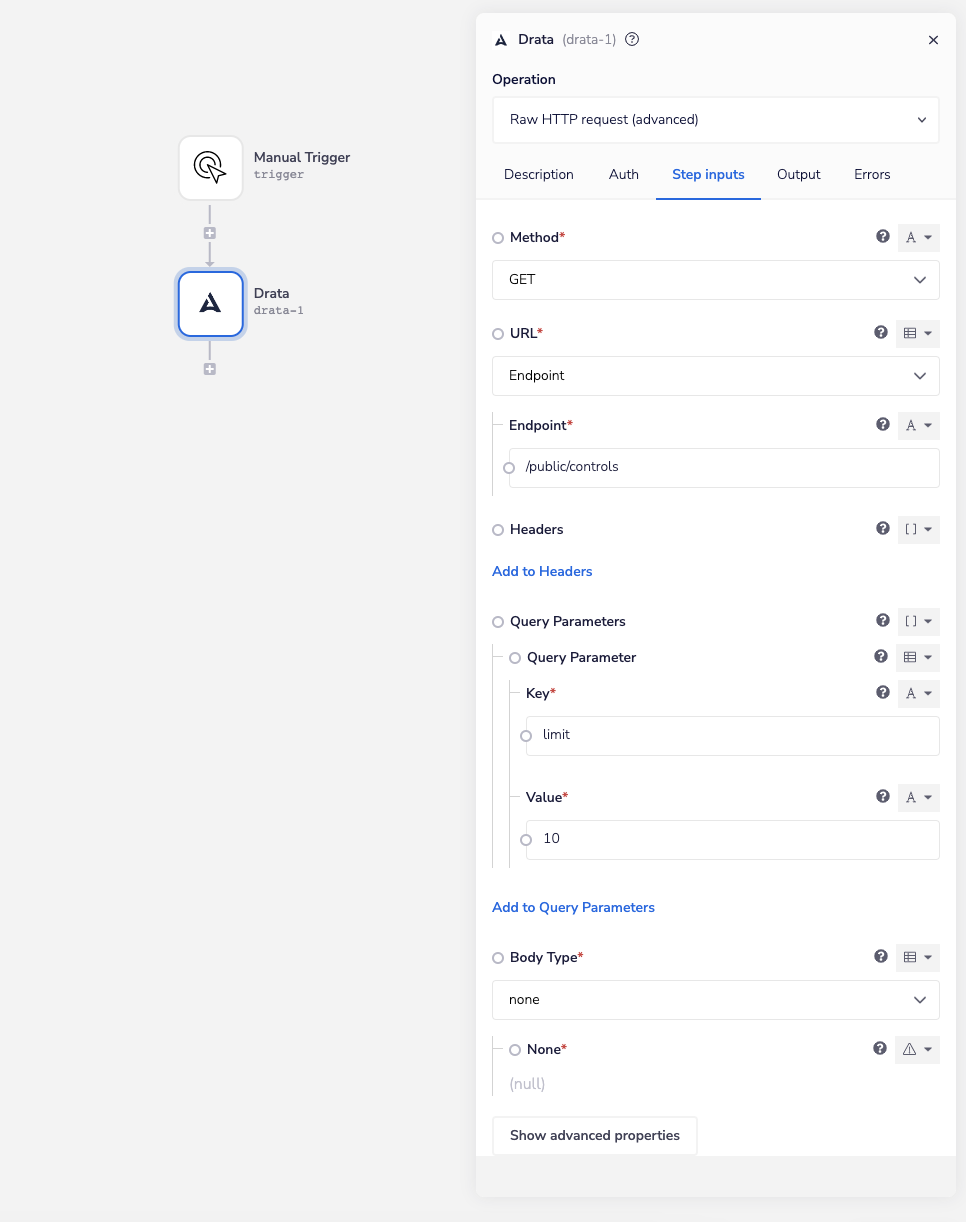Expand the Method GET dropdown

pos(715,280)
